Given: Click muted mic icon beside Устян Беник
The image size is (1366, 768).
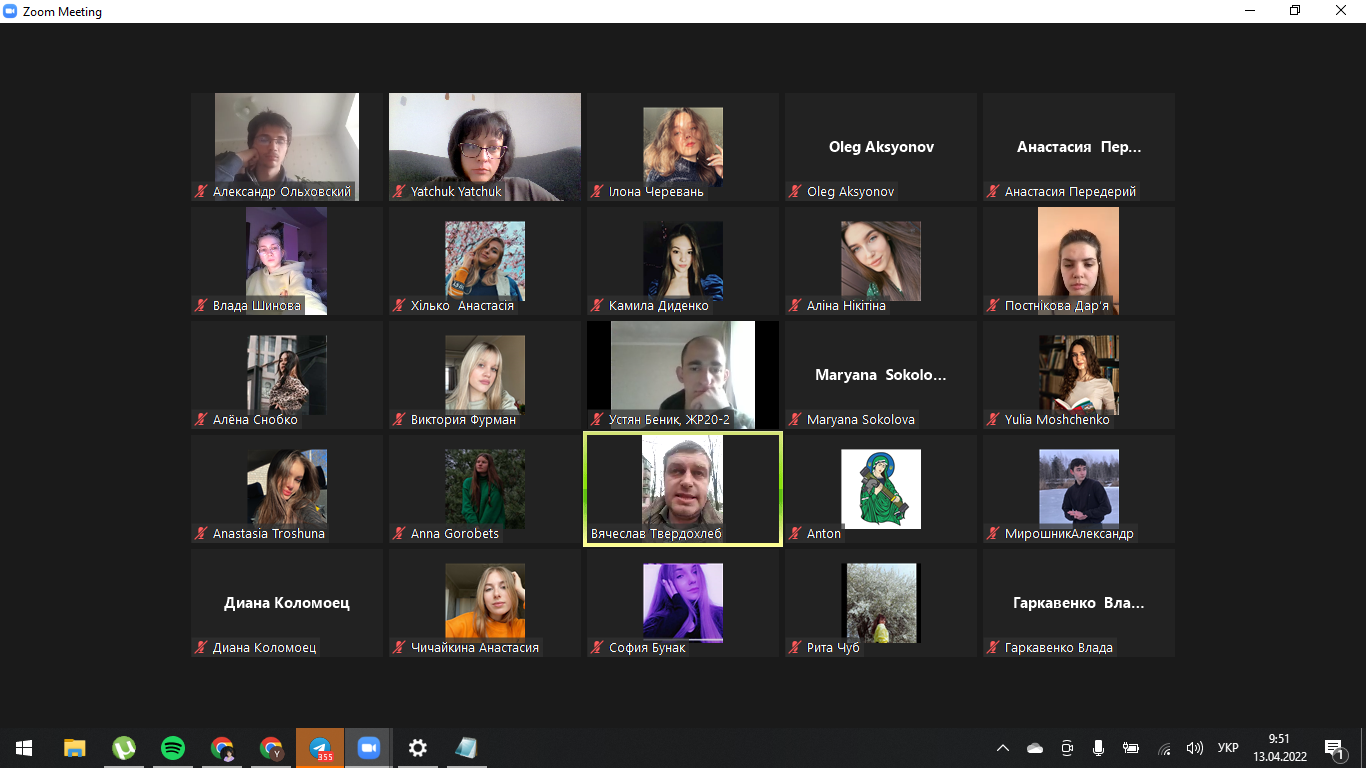Looking at the screenshot, I should coord(597,419).
